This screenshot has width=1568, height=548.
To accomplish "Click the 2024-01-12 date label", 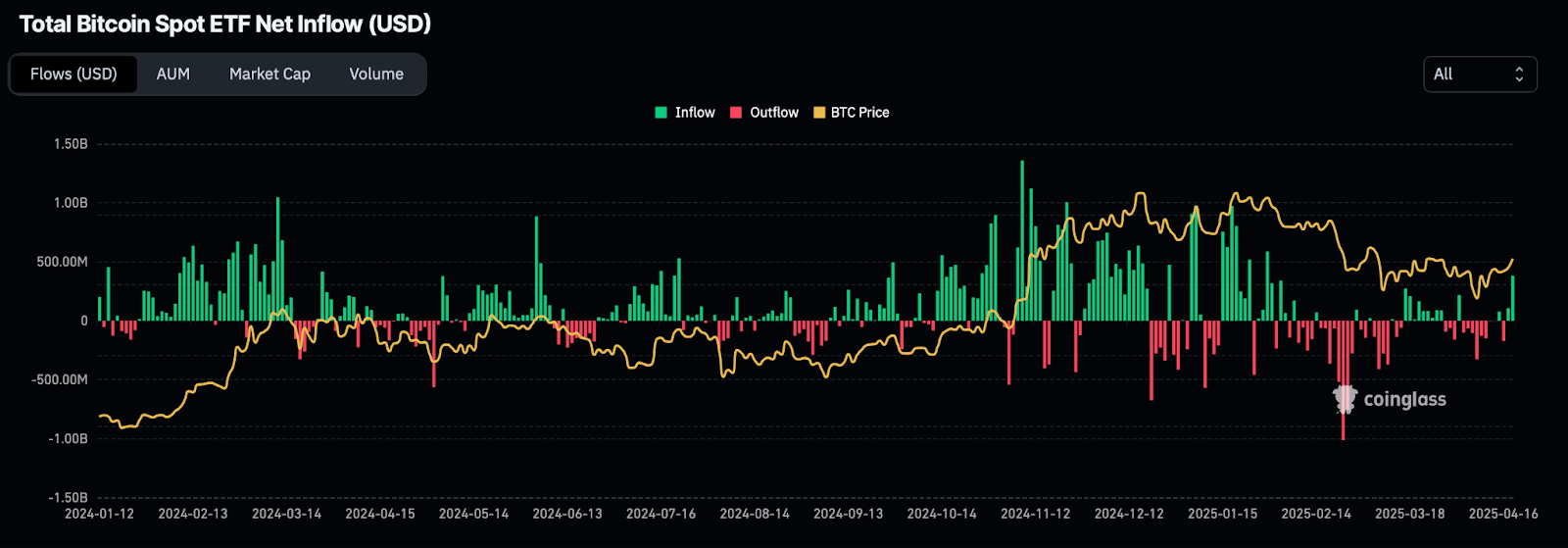I will 99,514.
